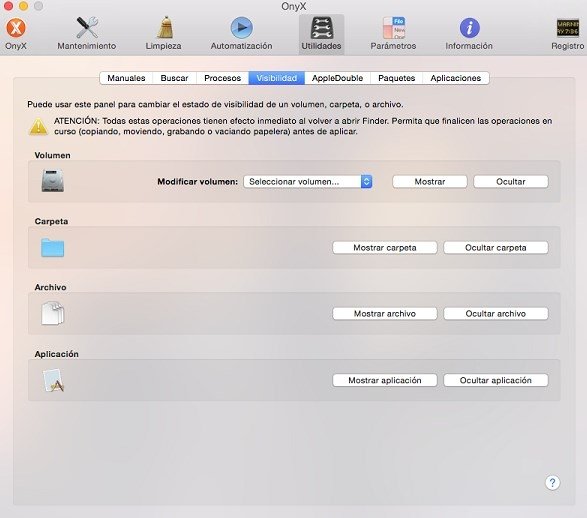The image size is (587, 518).
Task: Open the Seleccionar volumen dropdown
Action: click(x=307, y=182)
